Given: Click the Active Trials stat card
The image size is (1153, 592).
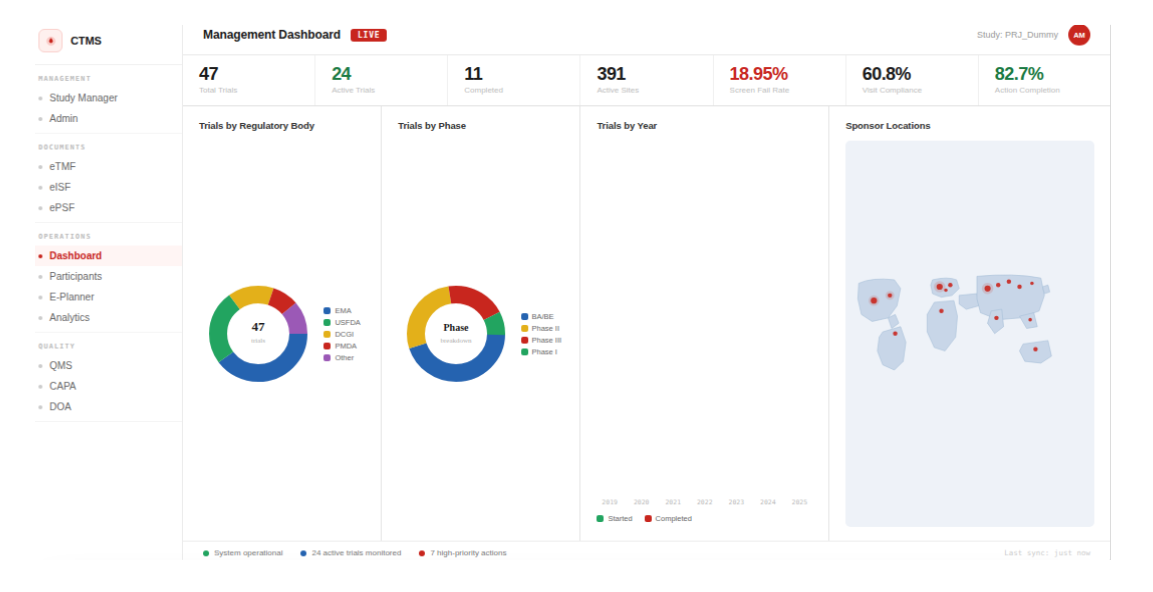Looking at the screenshot, I should (x=380, y=80).
